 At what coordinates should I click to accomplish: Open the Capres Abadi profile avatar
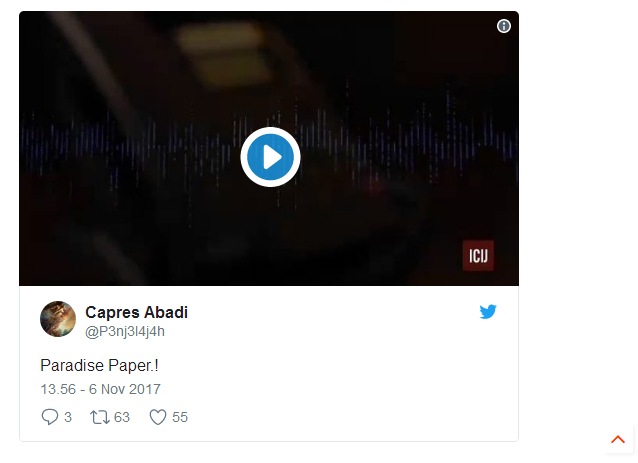[58, 319]
